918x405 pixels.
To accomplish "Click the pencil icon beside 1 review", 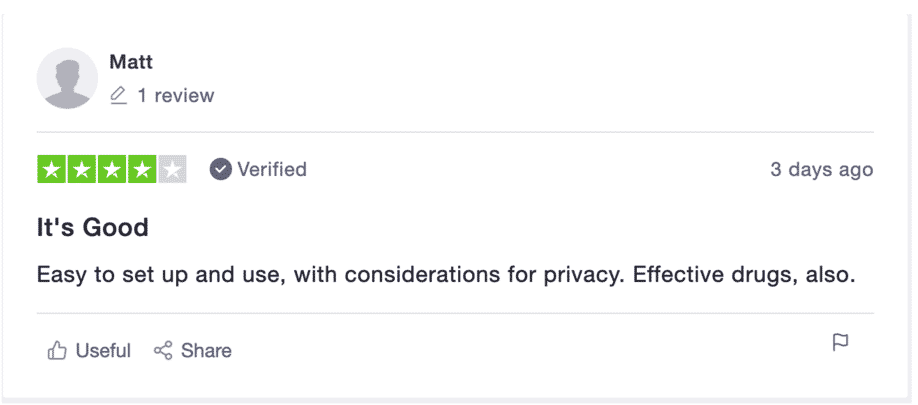I will pos(118,95).
